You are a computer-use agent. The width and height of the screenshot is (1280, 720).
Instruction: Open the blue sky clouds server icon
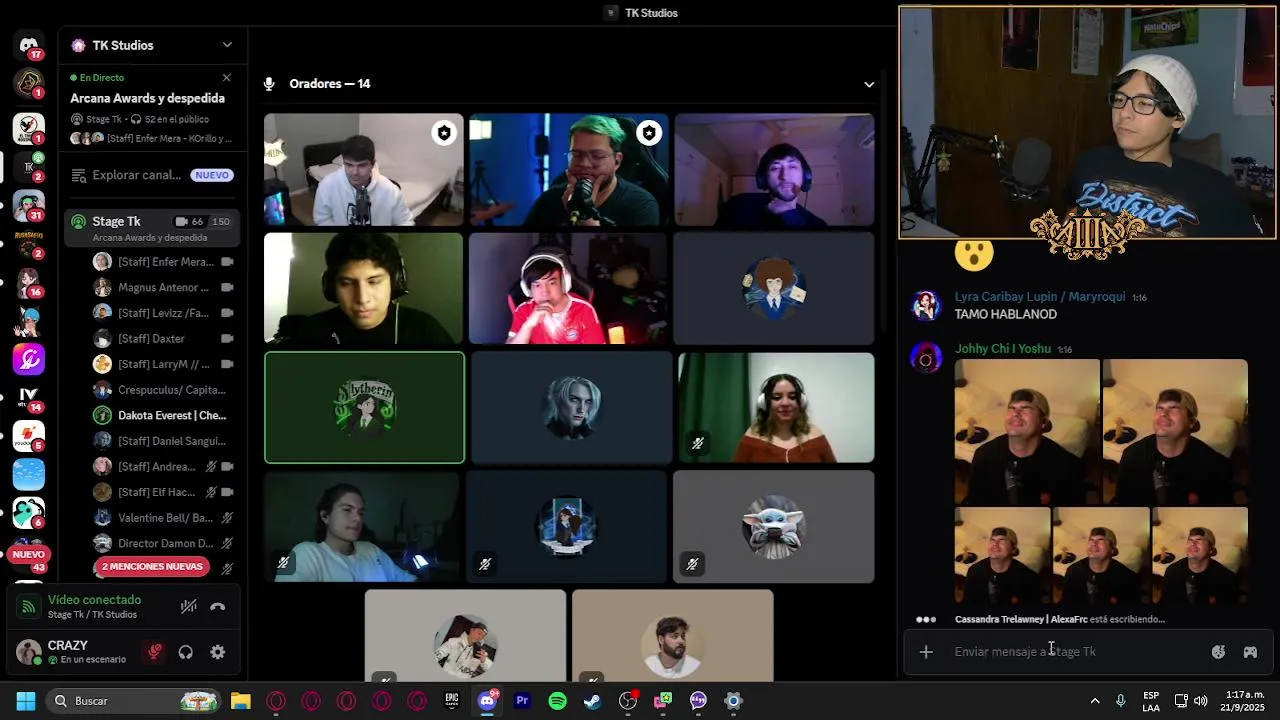click(x=28, y=474)
